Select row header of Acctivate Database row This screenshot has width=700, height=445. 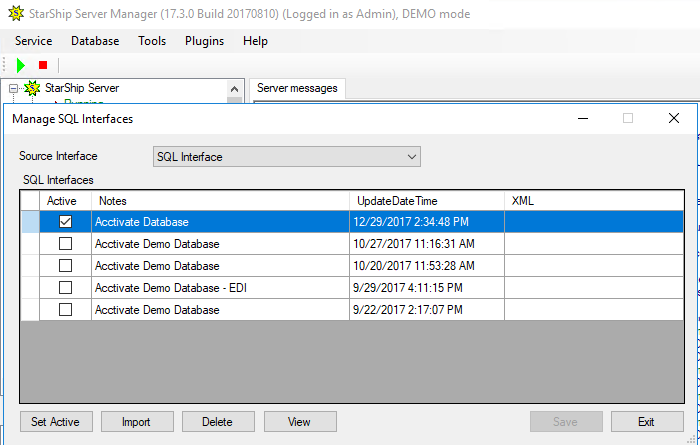(x=30, y=222)
